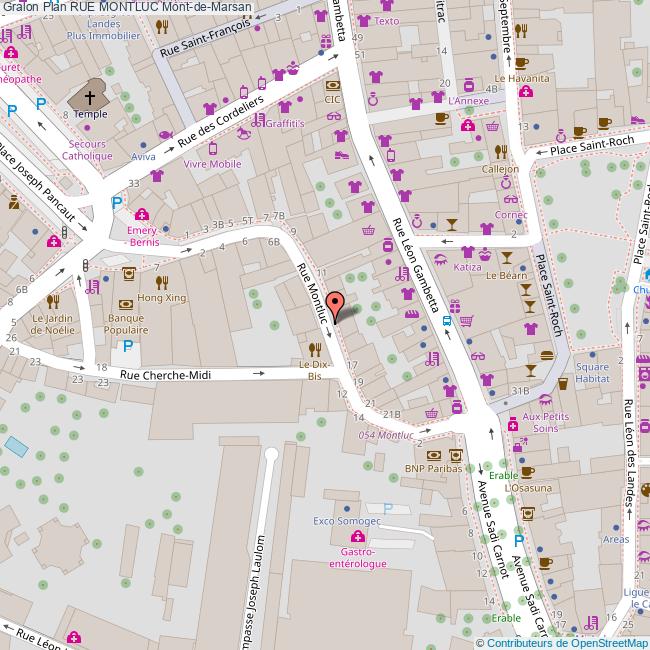This screenshot has width=650, height=650.
Task: Click the parking icon above Rue Cherche-Midi
Action: pyautogui.click(x=127, y=347)
